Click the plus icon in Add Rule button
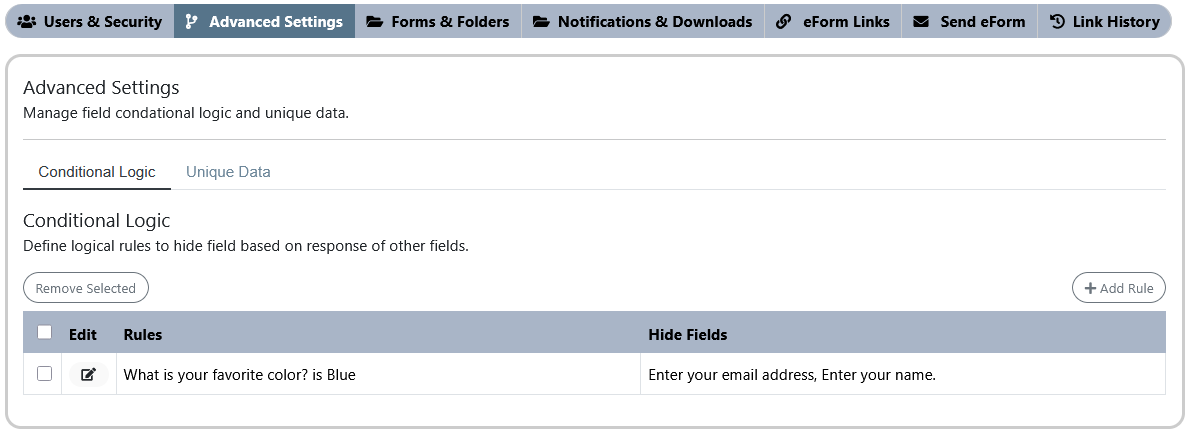This screenshot has height=433, width=1187. (1090, 288)
